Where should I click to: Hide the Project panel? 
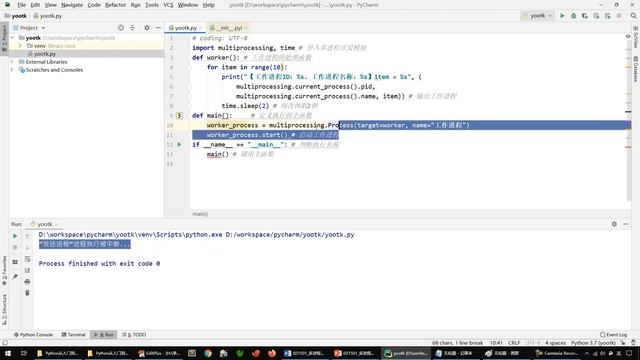coord(158,28)
